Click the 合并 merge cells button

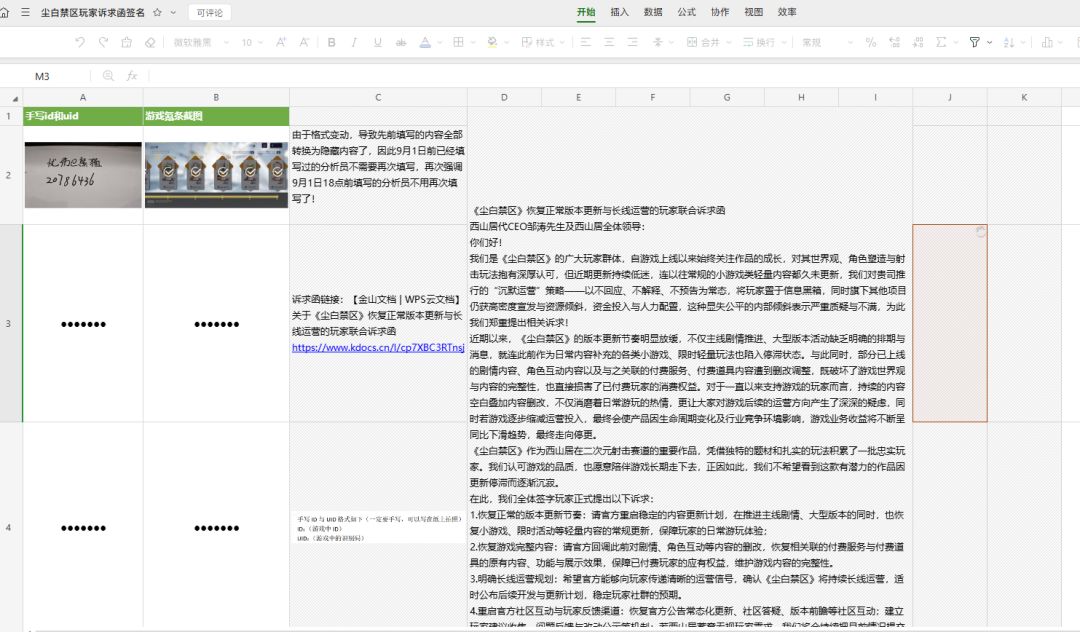click(x=703, y=43)
